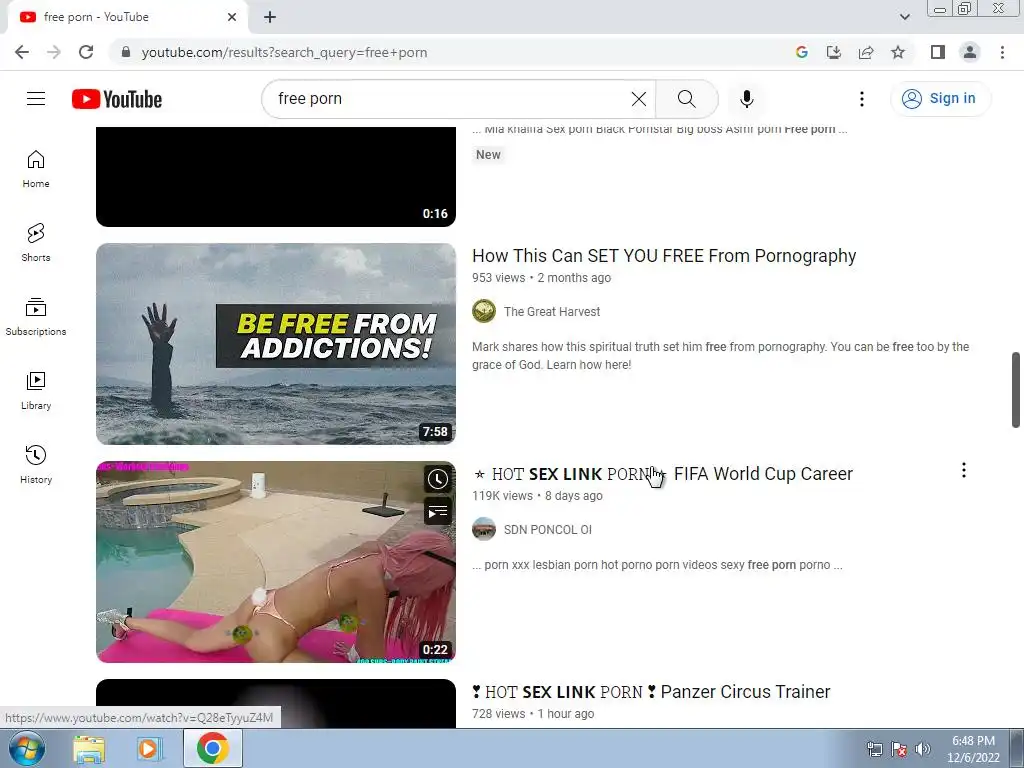This screenshot has height=768, width=1024.
Task: Open File Explorer from the taskbar
Action: [x=88, y=749]
